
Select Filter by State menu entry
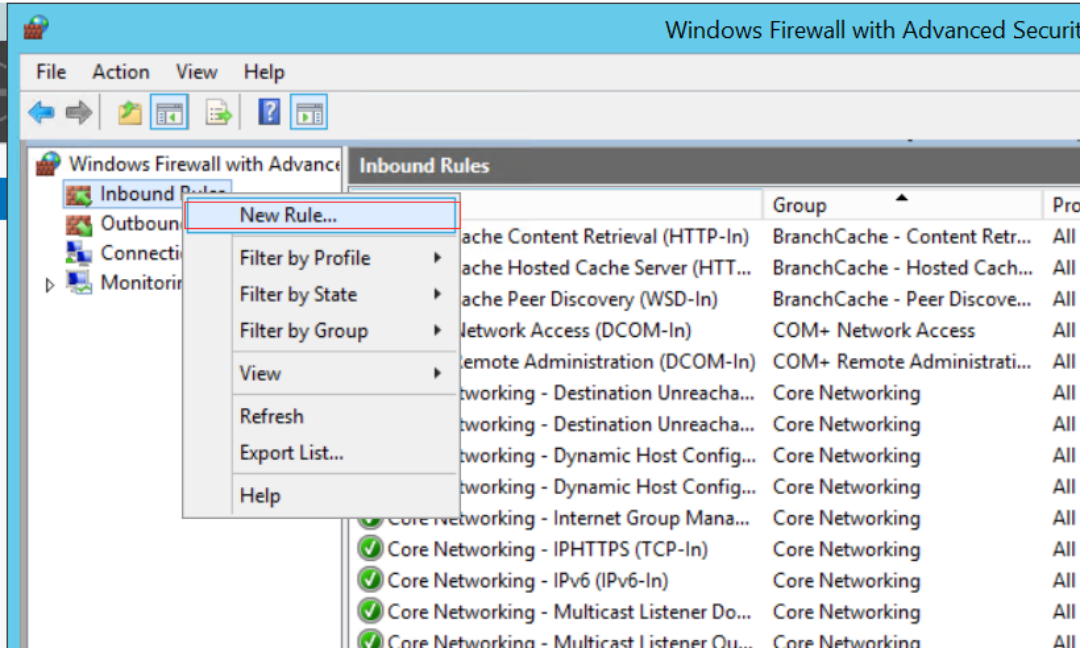(321, 294)
